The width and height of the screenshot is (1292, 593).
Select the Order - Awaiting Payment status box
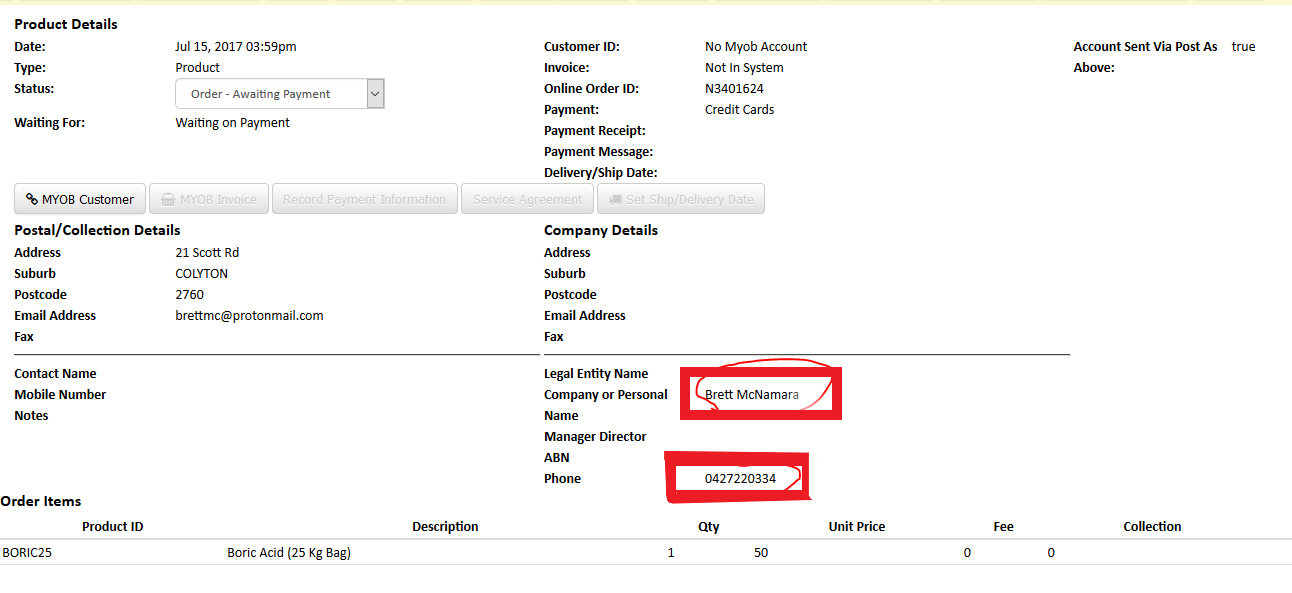(280, 94)
